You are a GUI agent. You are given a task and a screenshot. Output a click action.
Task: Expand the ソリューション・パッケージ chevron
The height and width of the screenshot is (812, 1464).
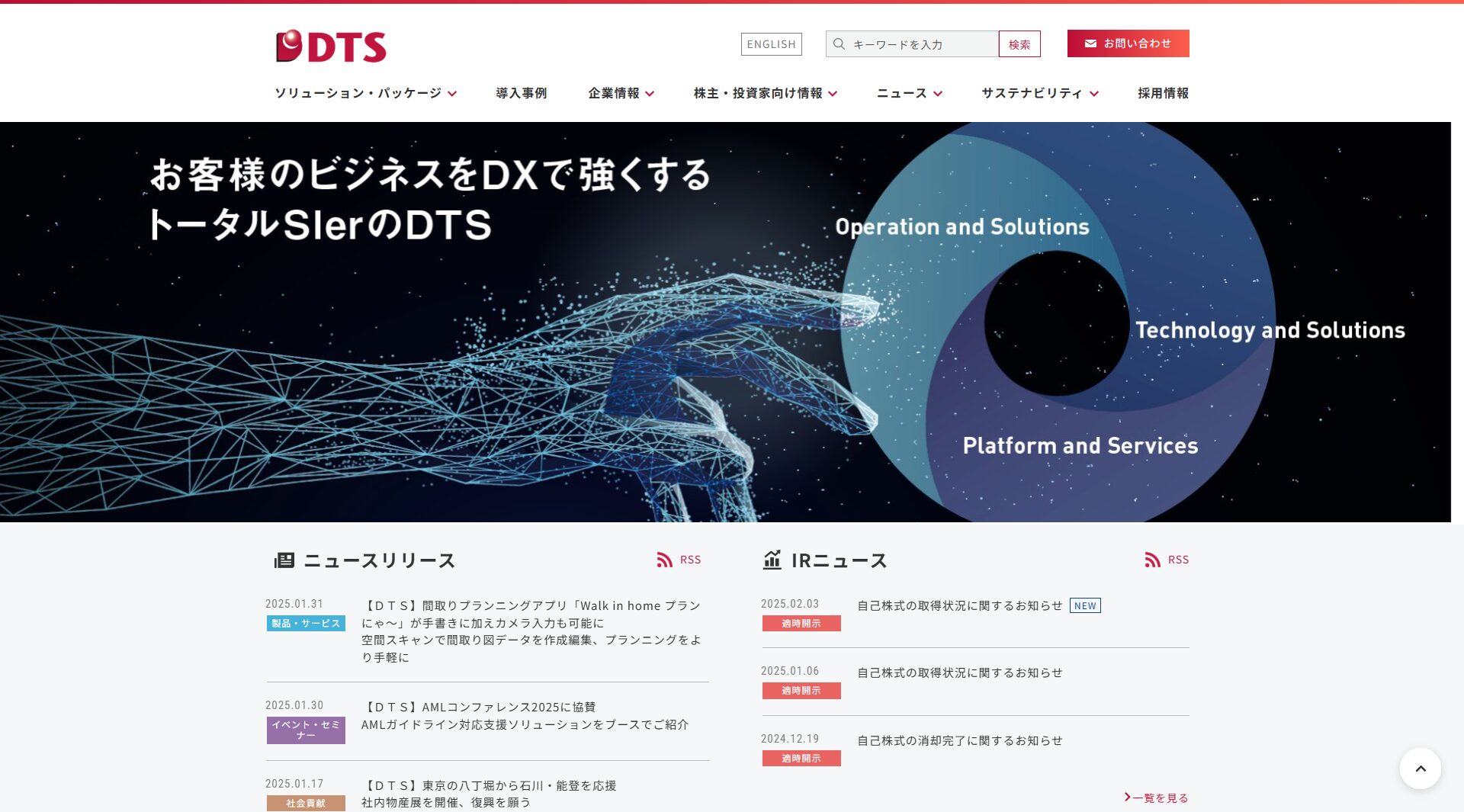click(452, 94)
